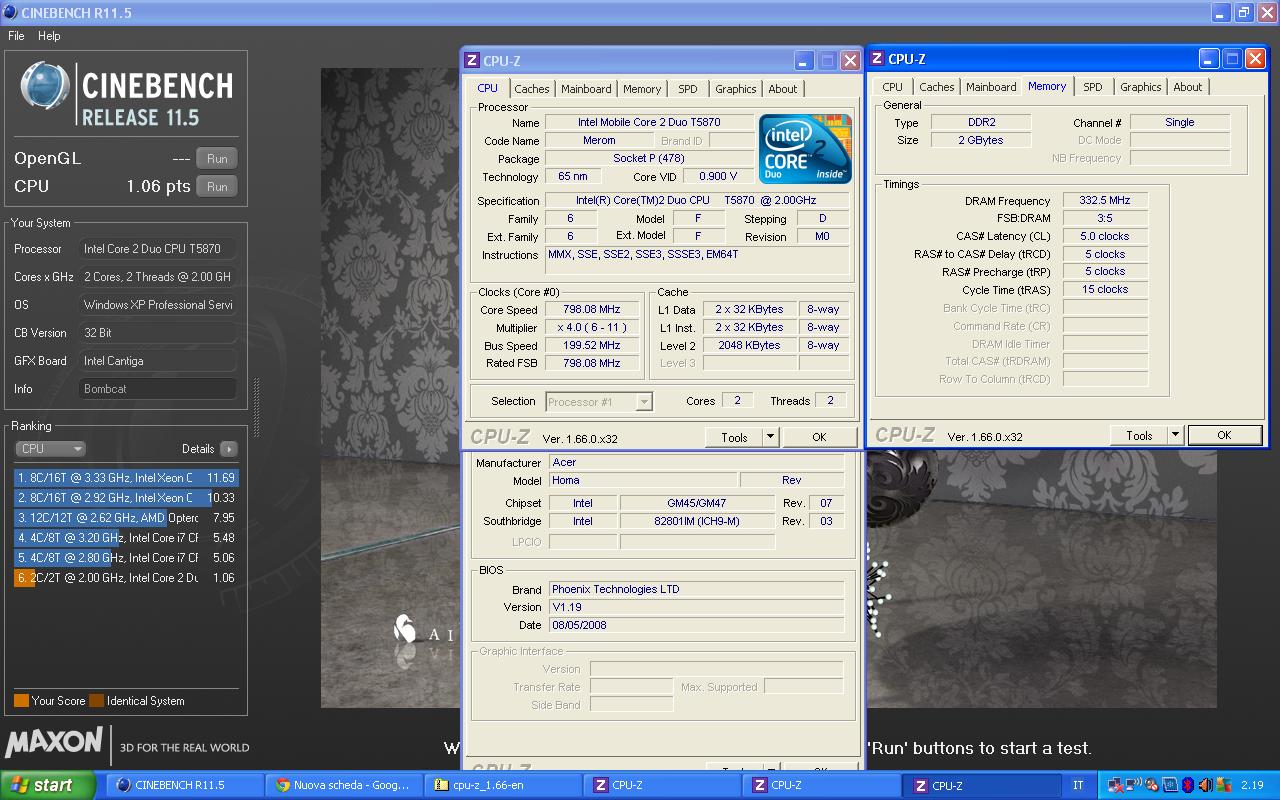The height and width of the screenshot is (800, 1280).
Task: Switch to Caches tab in Memory window
Action: tap(936, 87)
